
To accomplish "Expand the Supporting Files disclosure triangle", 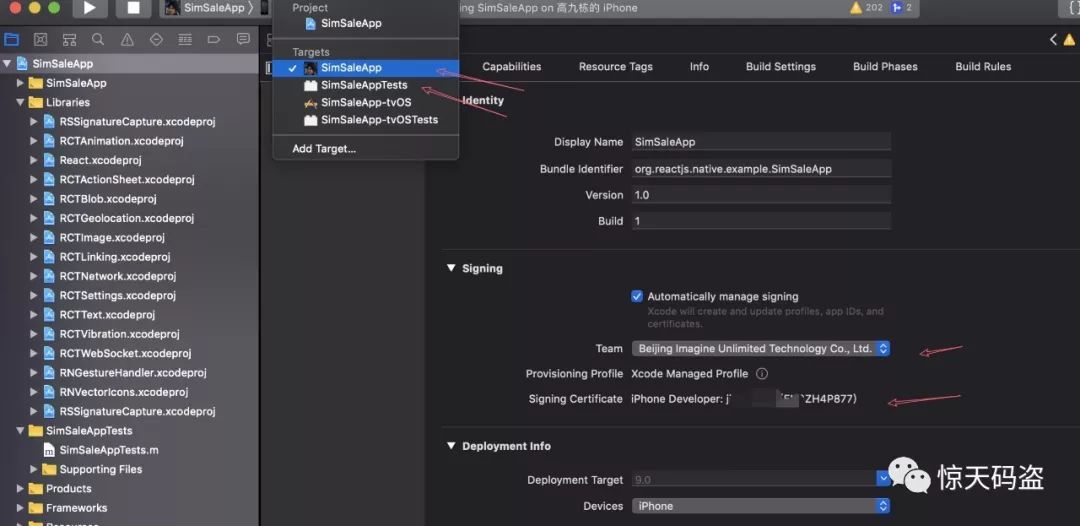I will [x=34, y=469].
